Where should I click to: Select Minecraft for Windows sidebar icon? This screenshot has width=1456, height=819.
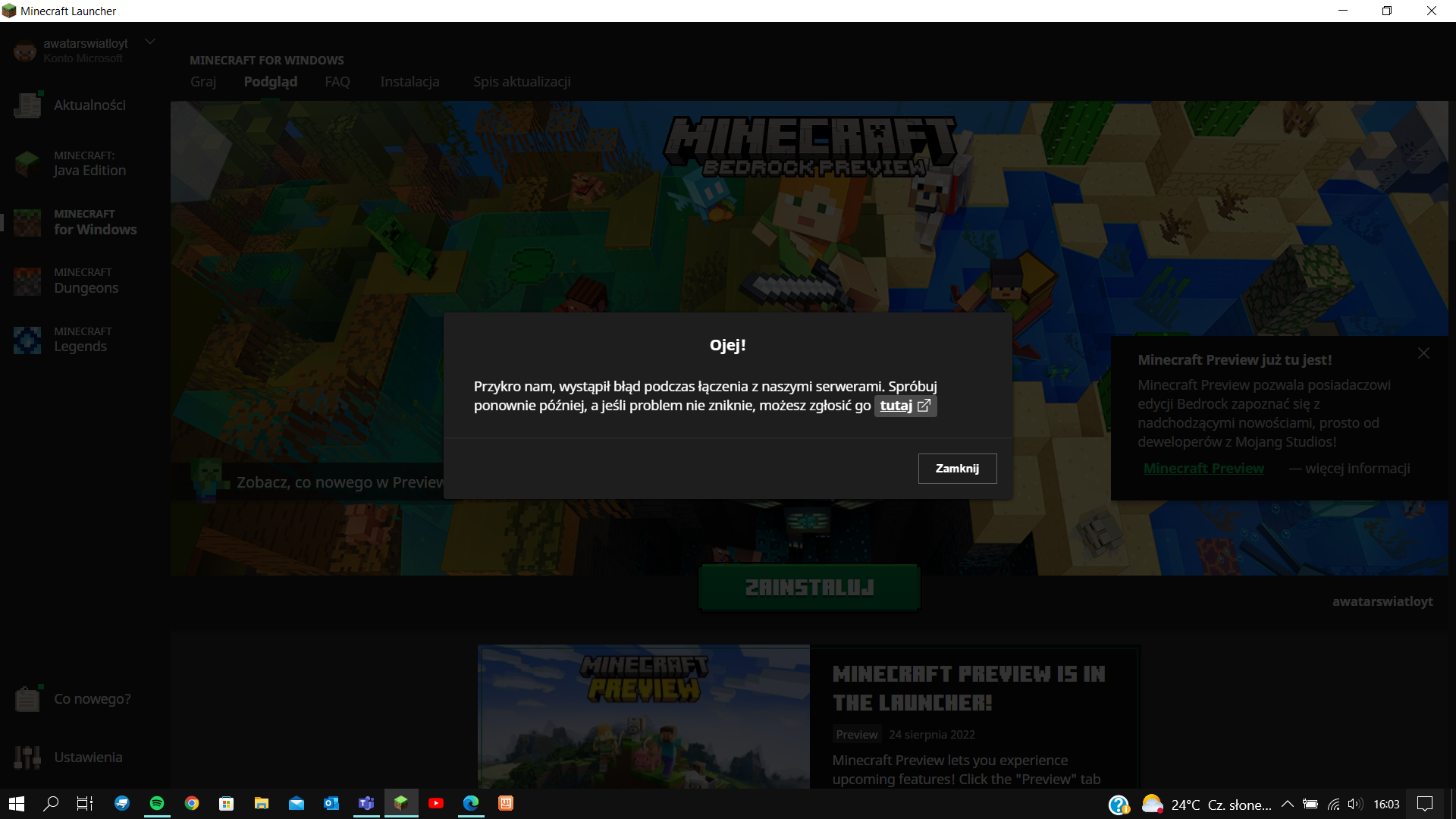point(28,222)
